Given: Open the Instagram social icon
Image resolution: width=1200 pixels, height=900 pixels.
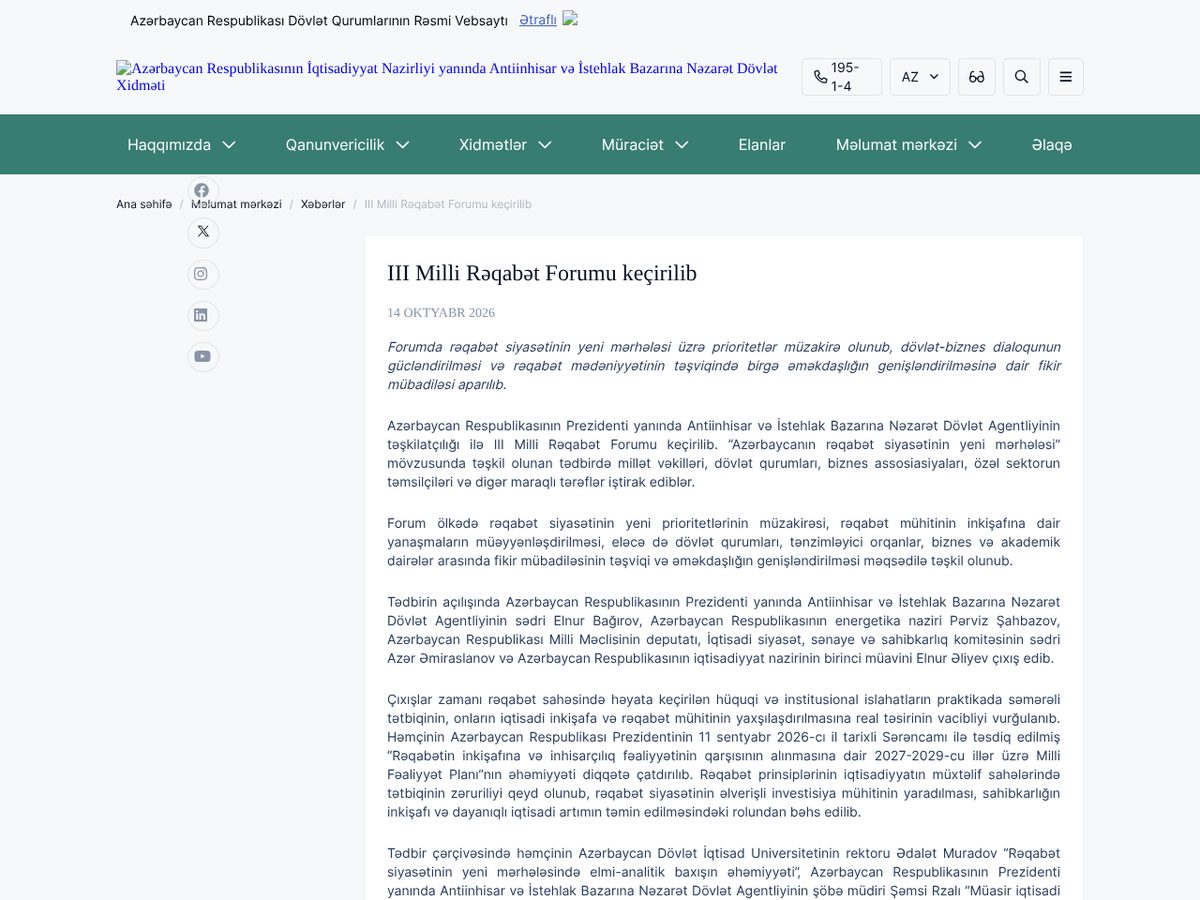Looking at the screenshot, I should tap(203, 274).
